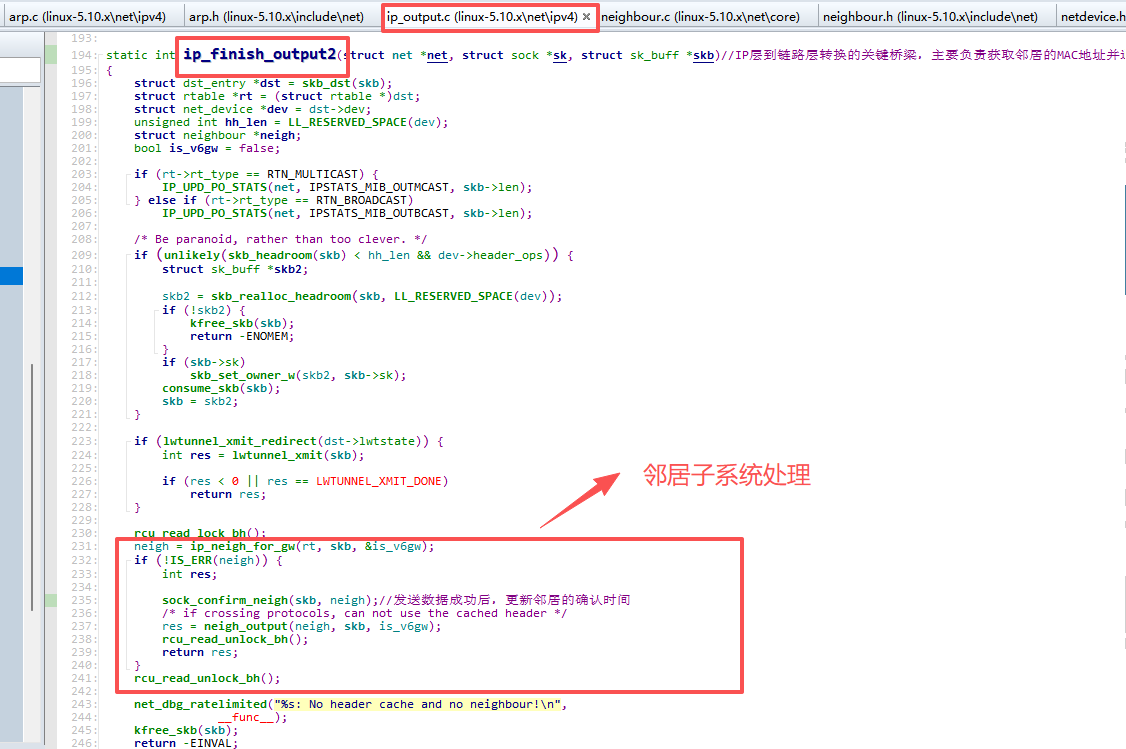The width and height of the screenshot is (1126, 749).
Task: Click the "Be paranoid, rather than too clever" comment
Action: pos(280,239)
